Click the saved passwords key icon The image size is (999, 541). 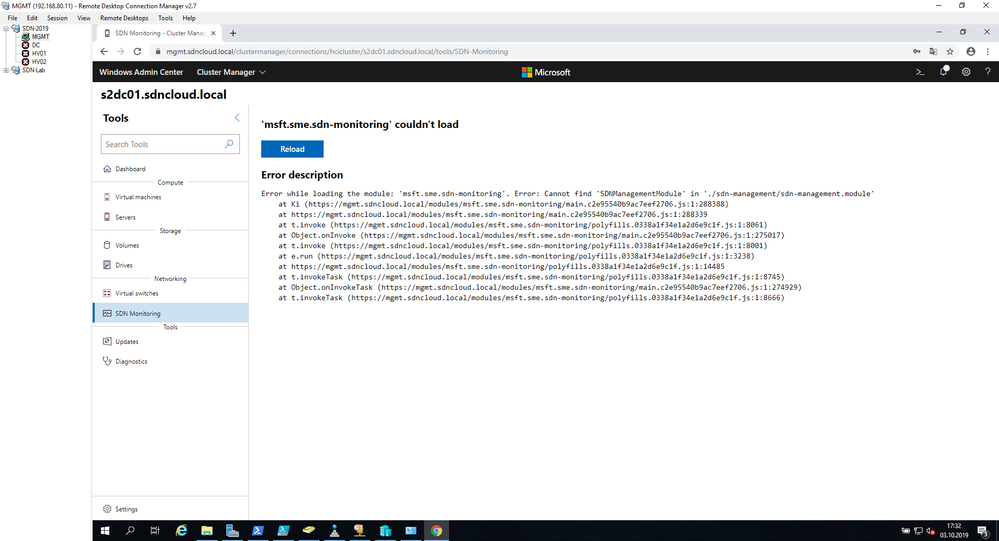(916, 52)
